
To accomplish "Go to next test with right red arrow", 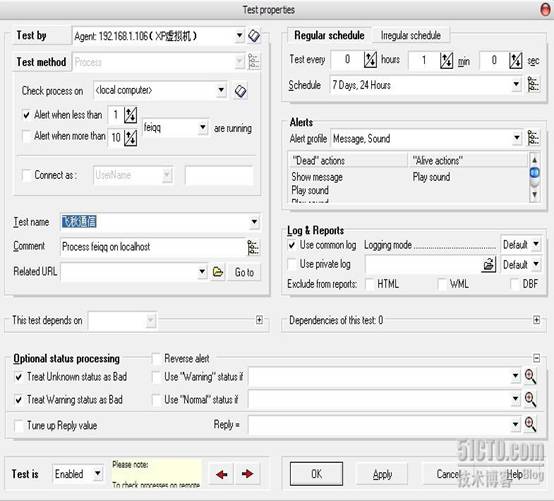I will [247, 474].
